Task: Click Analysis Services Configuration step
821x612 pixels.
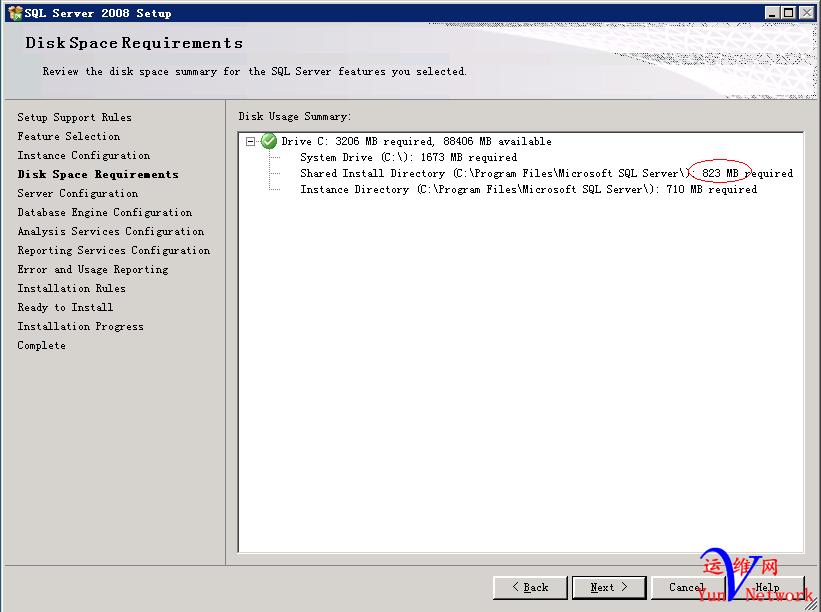Action: (x=110, y=231)
